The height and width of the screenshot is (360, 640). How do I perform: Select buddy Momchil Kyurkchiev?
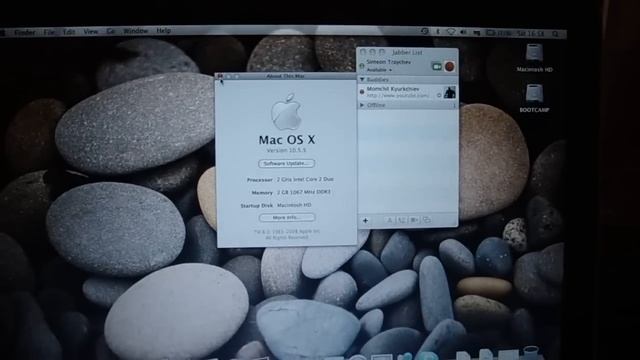point(408,92)
